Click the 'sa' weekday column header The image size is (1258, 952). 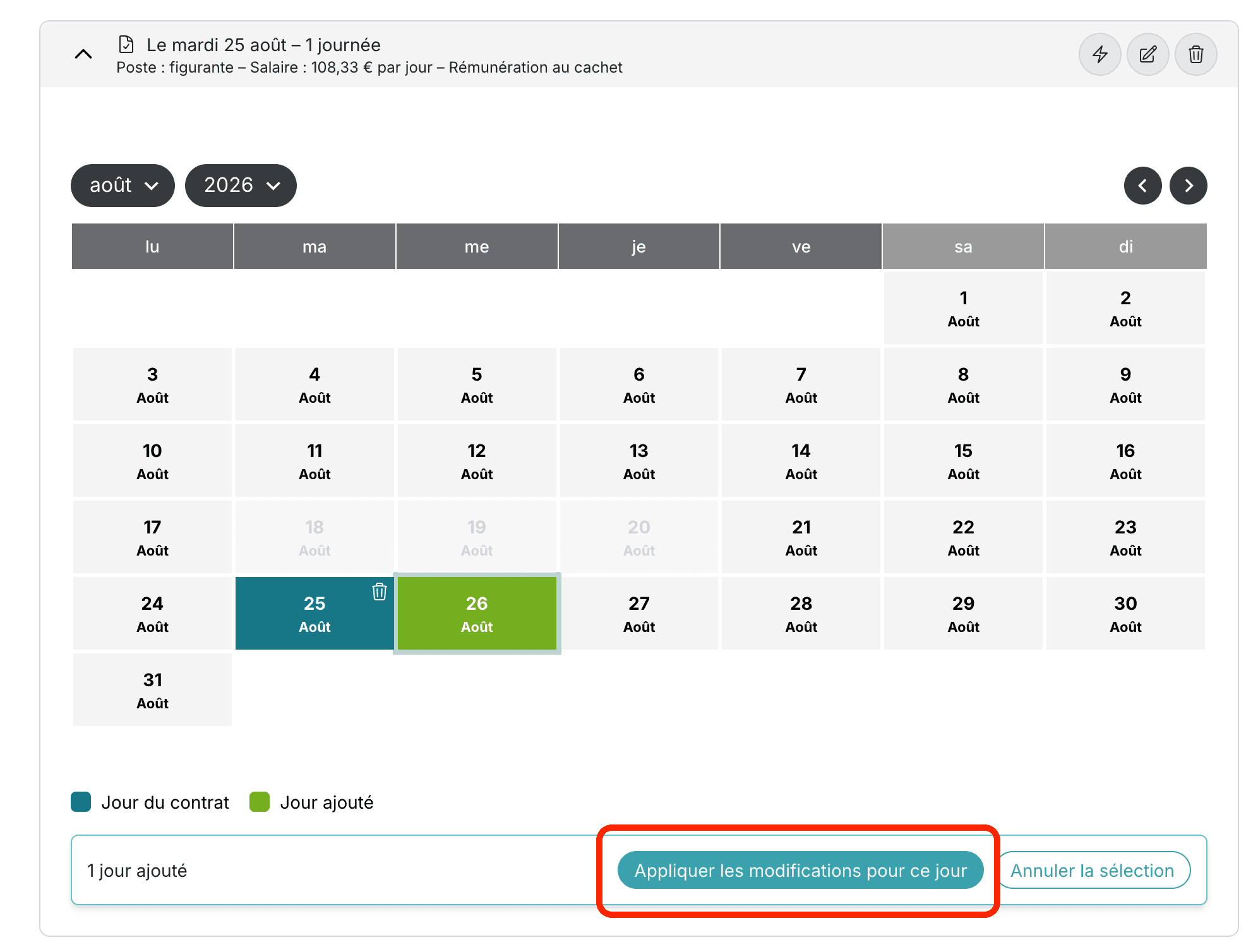963,246
